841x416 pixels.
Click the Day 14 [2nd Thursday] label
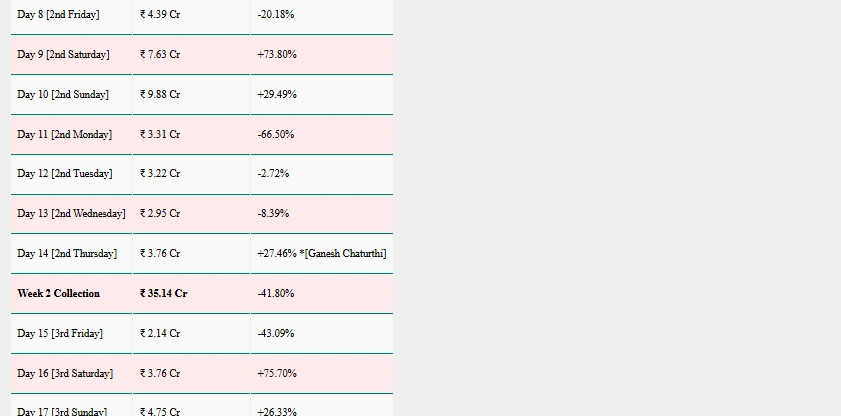click(x=67, y=253)
